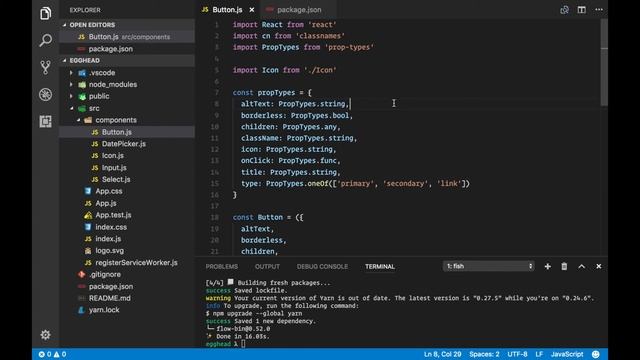640x360 pixels.
Task: Open App.test.js in the file tree
Action: [127, 215]
